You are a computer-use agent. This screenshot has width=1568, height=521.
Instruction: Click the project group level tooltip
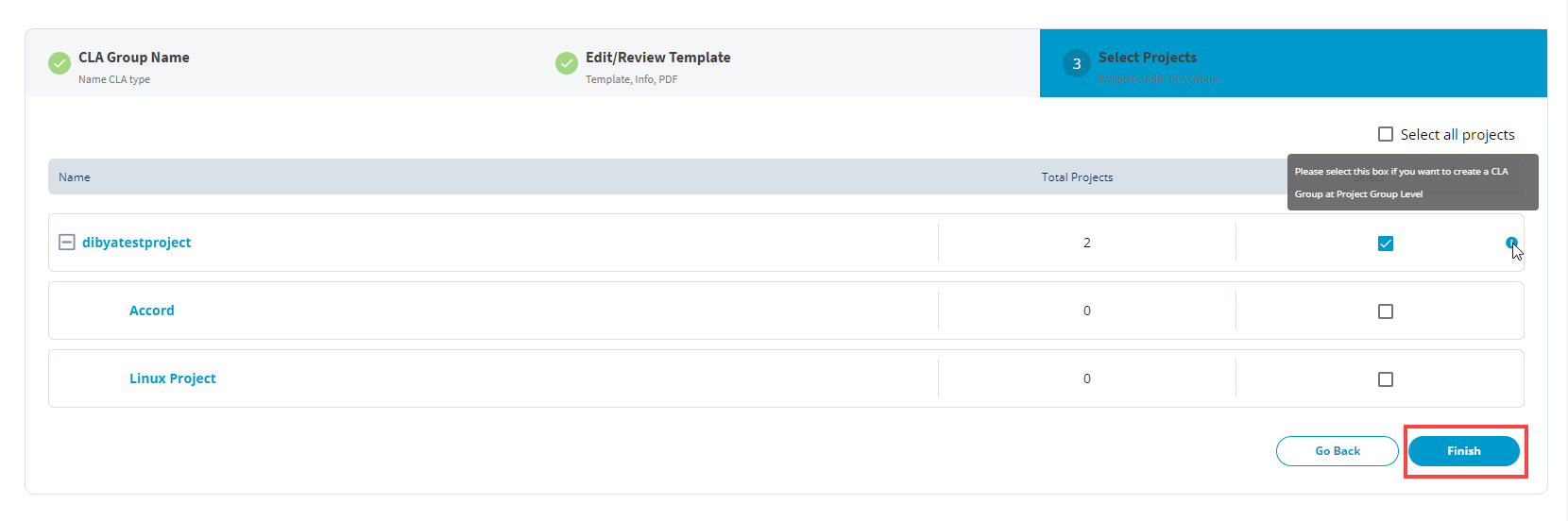point(1412,182)
